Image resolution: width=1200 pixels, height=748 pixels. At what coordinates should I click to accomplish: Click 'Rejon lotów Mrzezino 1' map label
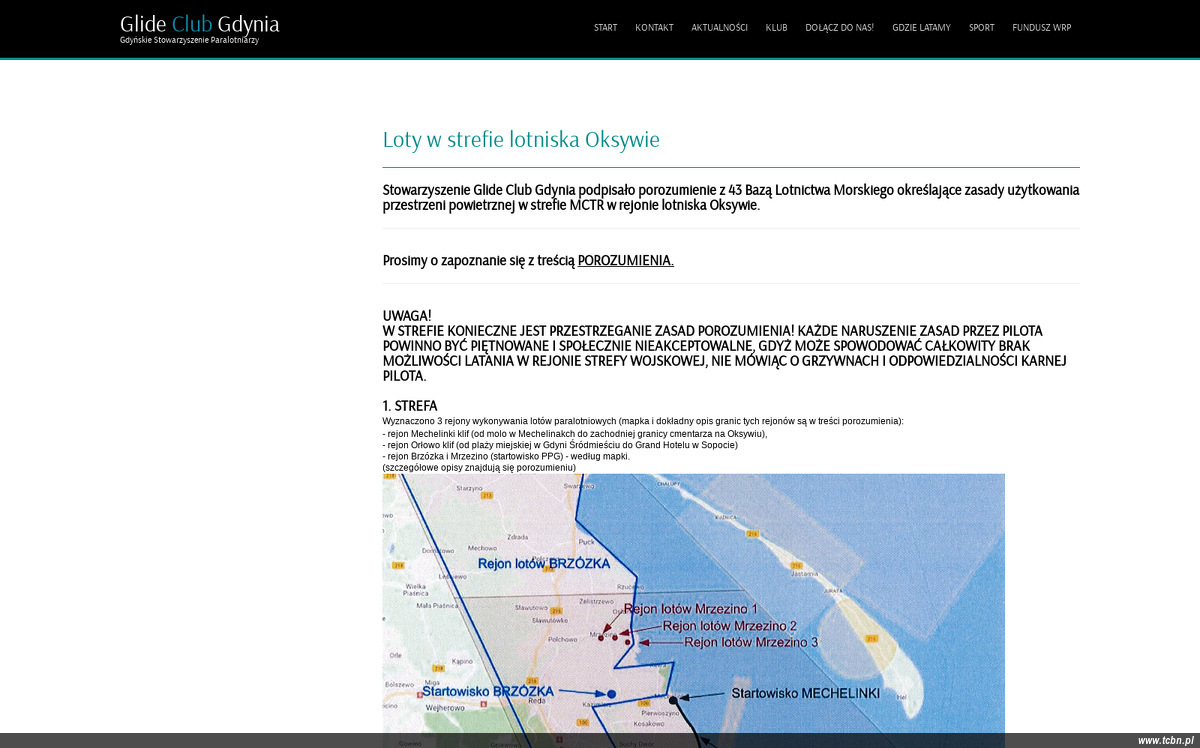(691, 609)
